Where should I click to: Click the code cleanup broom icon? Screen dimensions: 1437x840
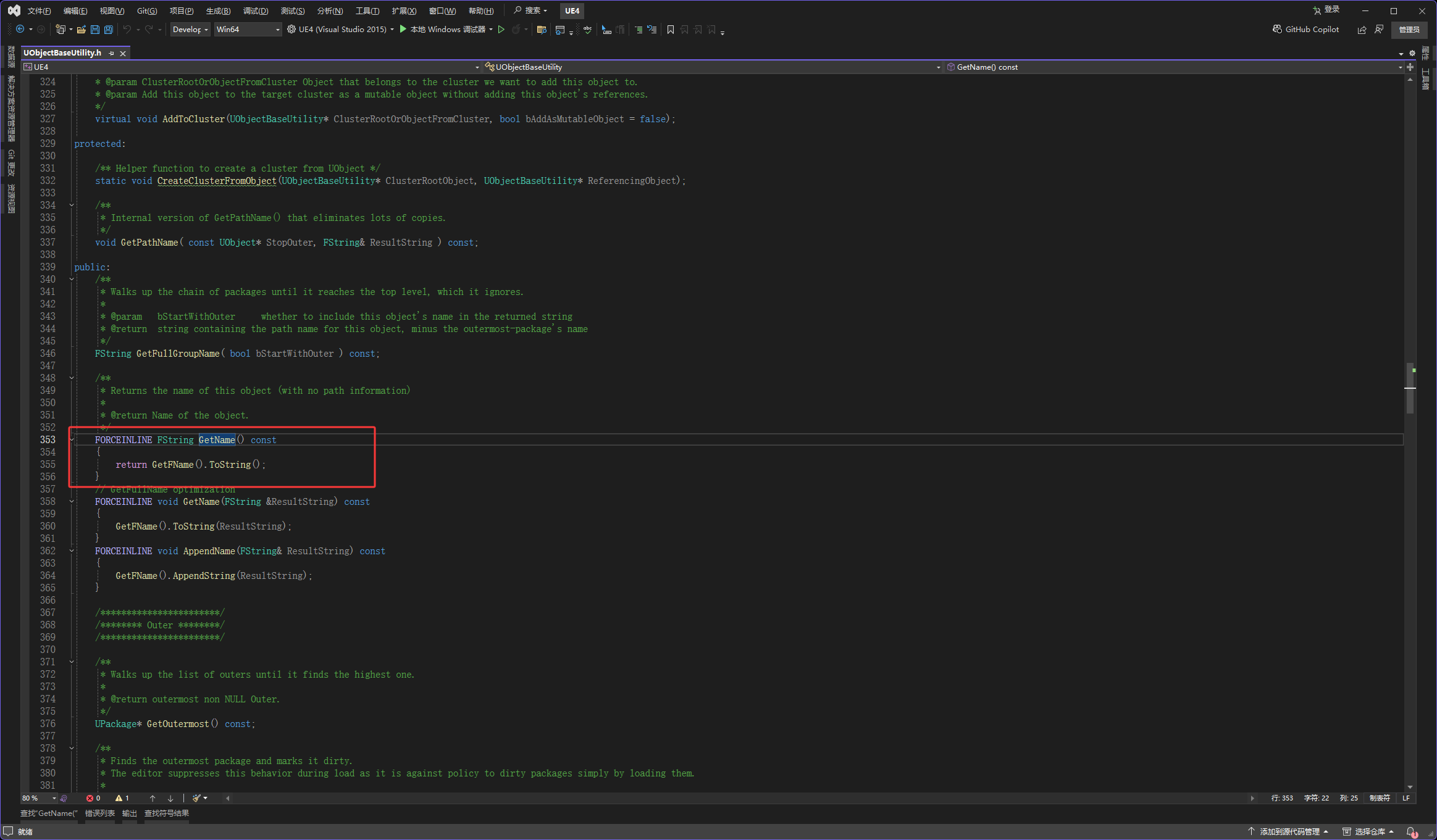coord(196,798)
